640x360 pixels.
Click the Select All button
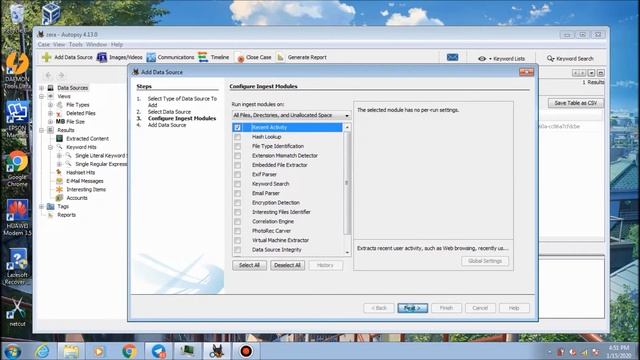pyautogui.click(x=249, y=265)
